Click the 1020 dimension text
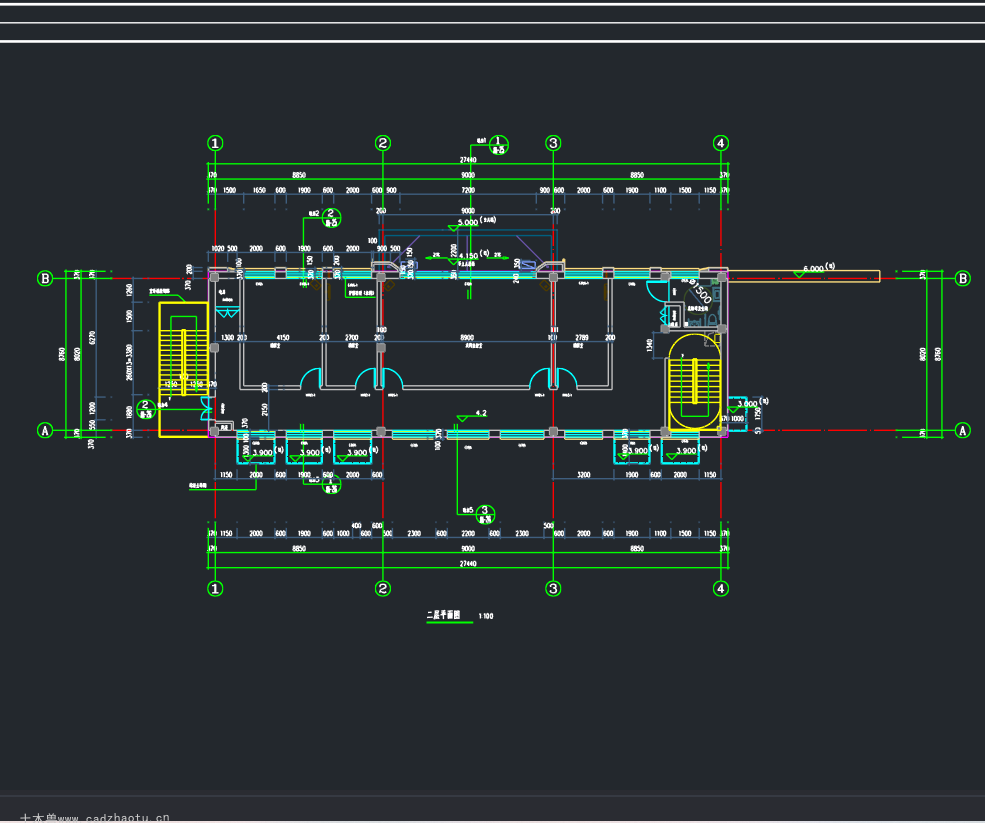This screenshot has height=823, width=985. tap(217, 249)
